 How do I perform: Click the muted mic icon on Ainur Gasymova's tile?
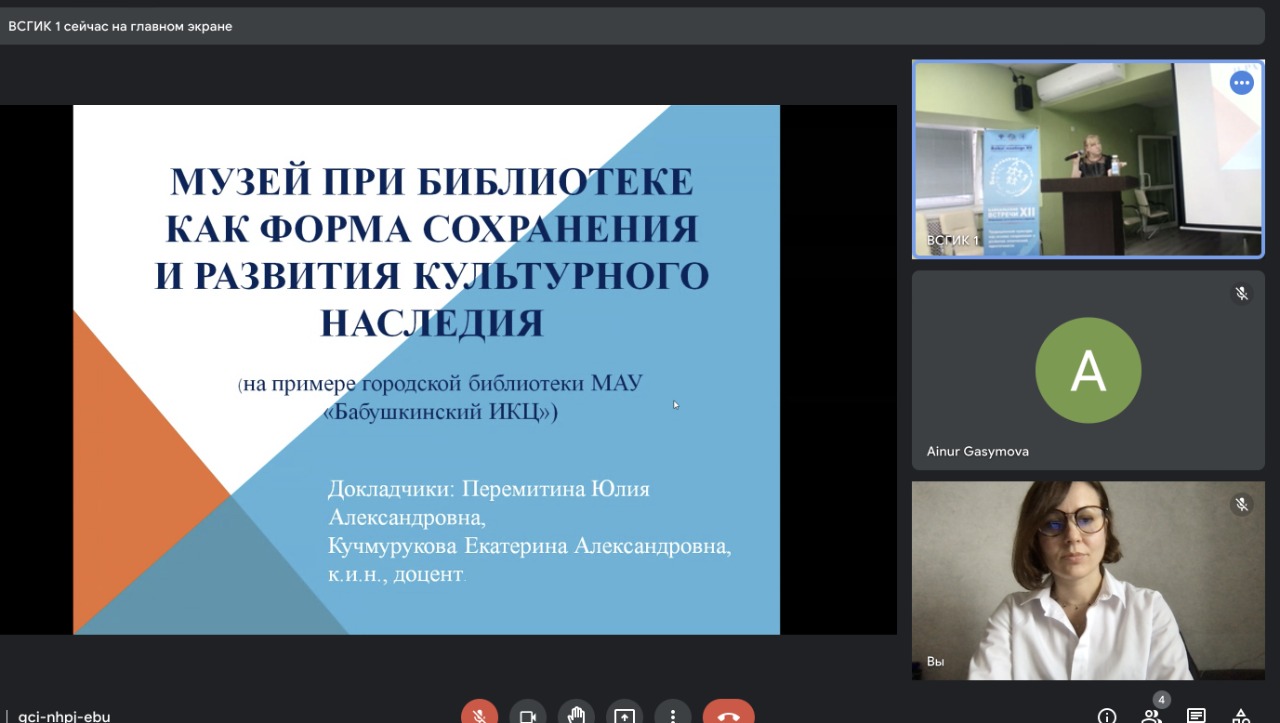[x=1241, y=294]
